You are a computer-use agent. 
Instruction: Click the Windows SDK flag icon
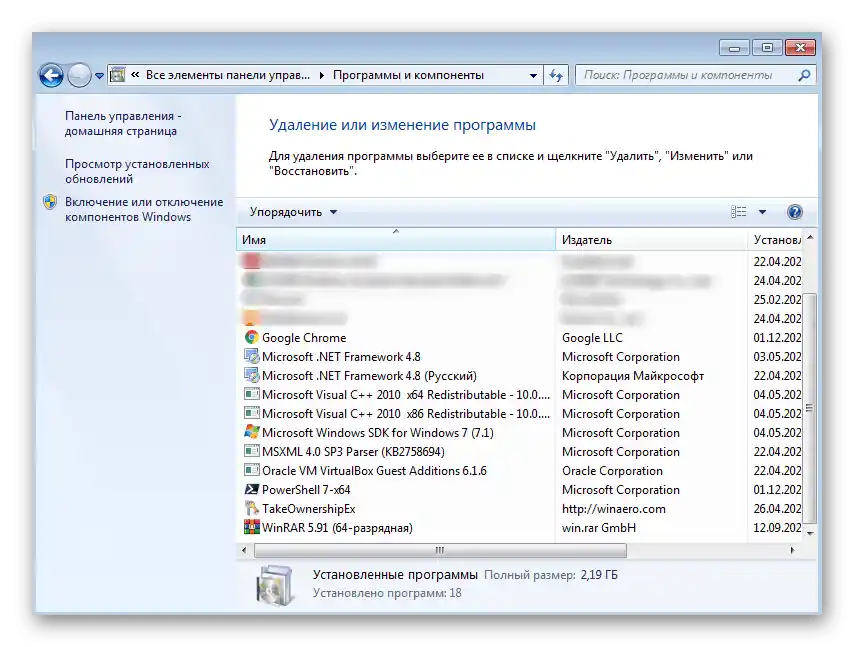point(251,432)
